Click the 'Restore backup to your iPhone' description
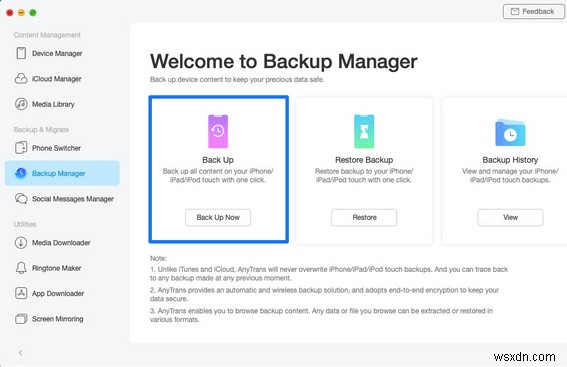 tap(364, 175)
